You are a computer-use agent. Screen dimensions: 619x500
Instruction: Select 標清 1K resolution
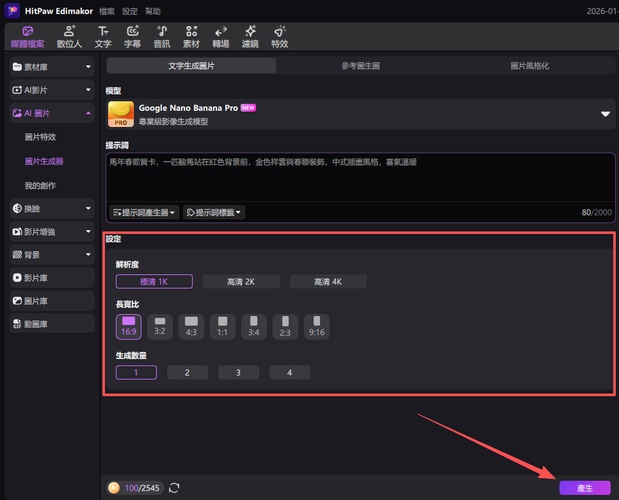pos(154,281)
